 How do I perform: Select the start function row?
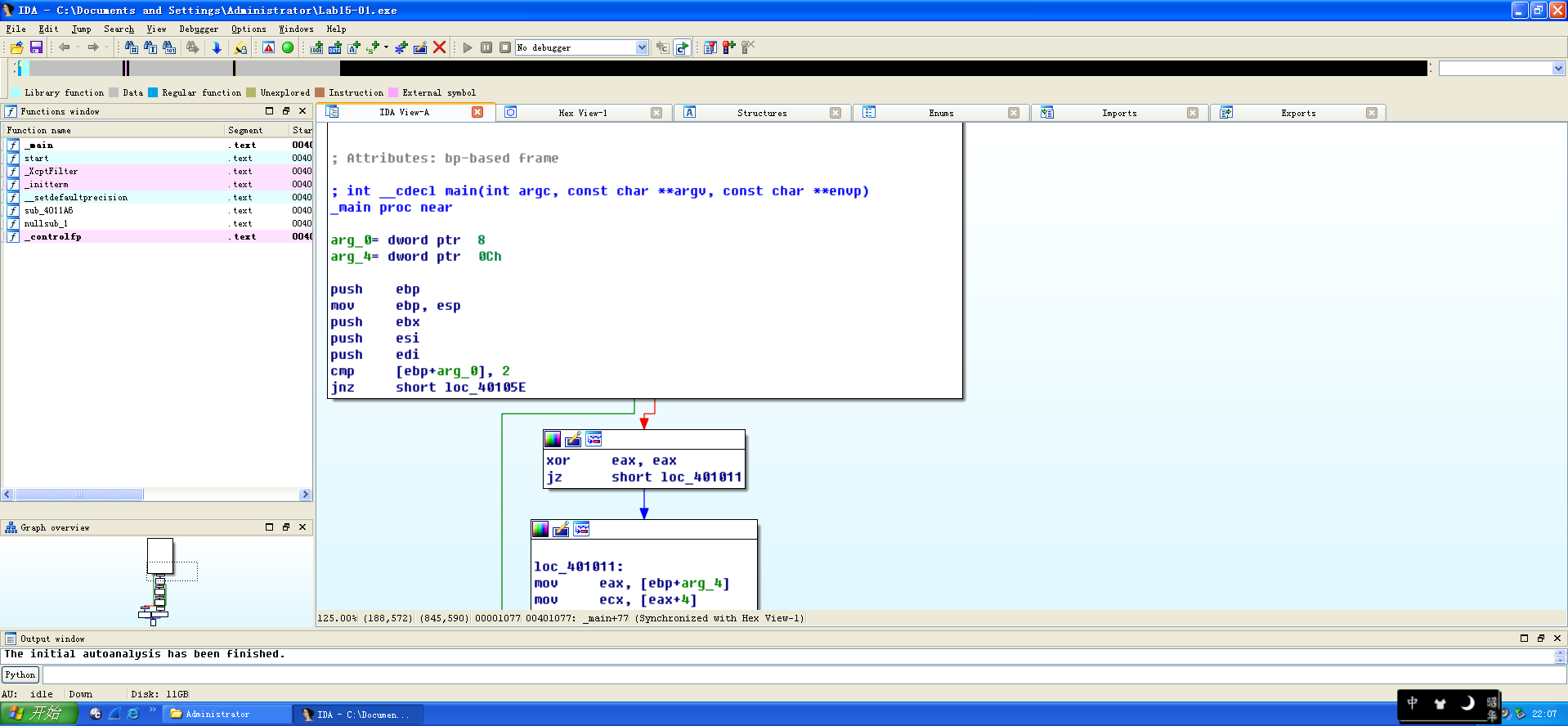(x=158, y=158)
